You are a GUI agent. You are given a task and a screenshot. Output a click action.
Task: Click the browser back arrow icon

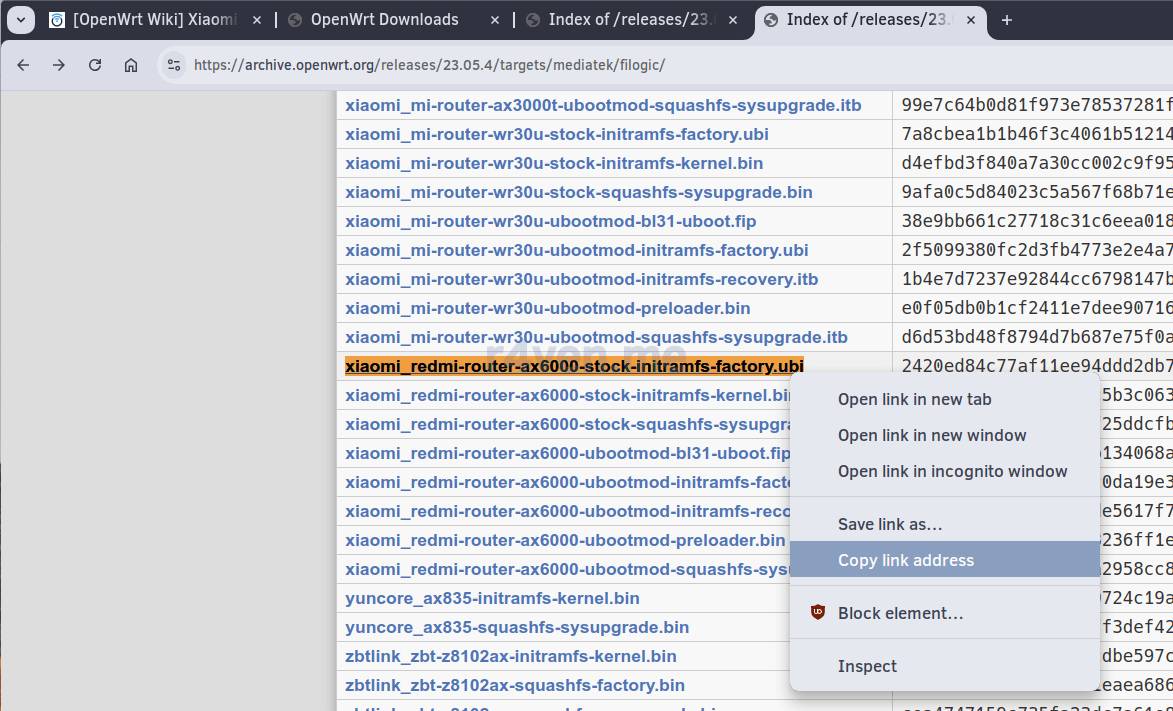coord(23,65)
